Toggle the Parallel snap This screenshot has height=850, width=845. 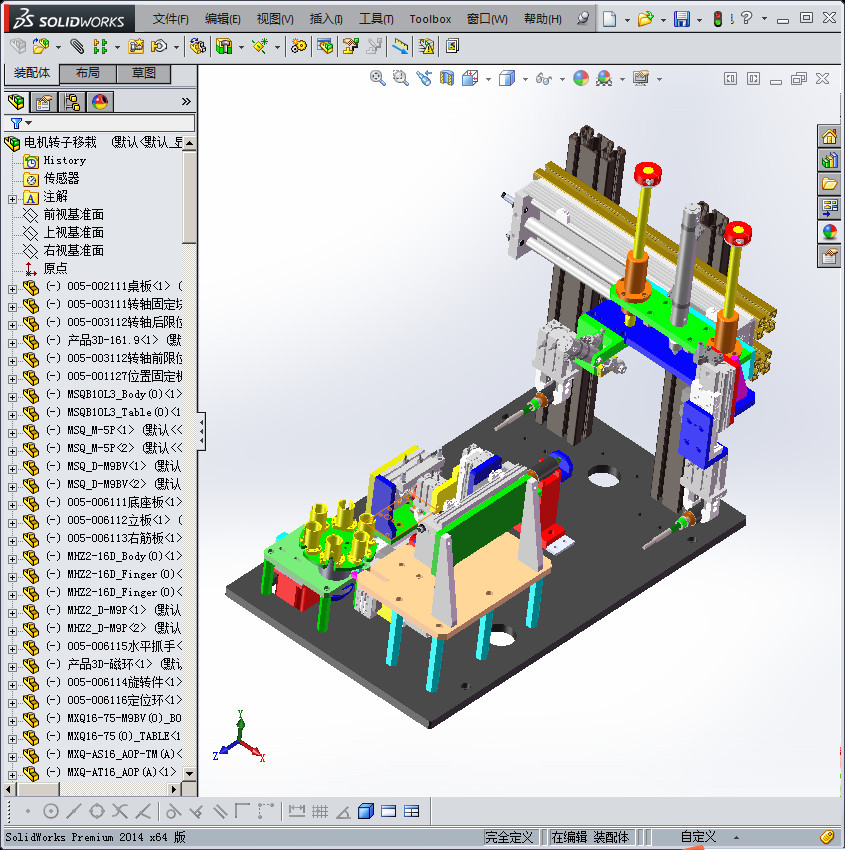[220, 812]
